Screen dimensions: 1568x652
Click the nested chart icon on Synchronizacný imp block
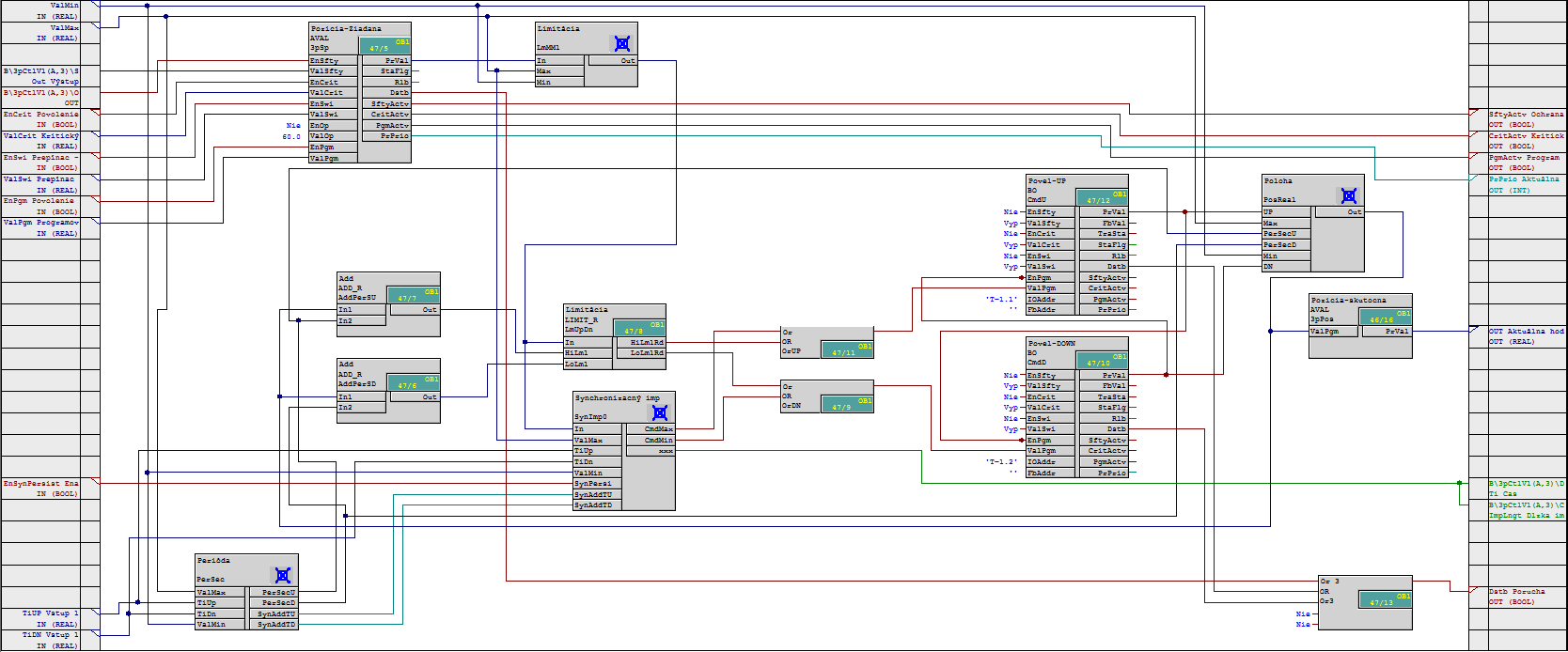click(660, 412)
